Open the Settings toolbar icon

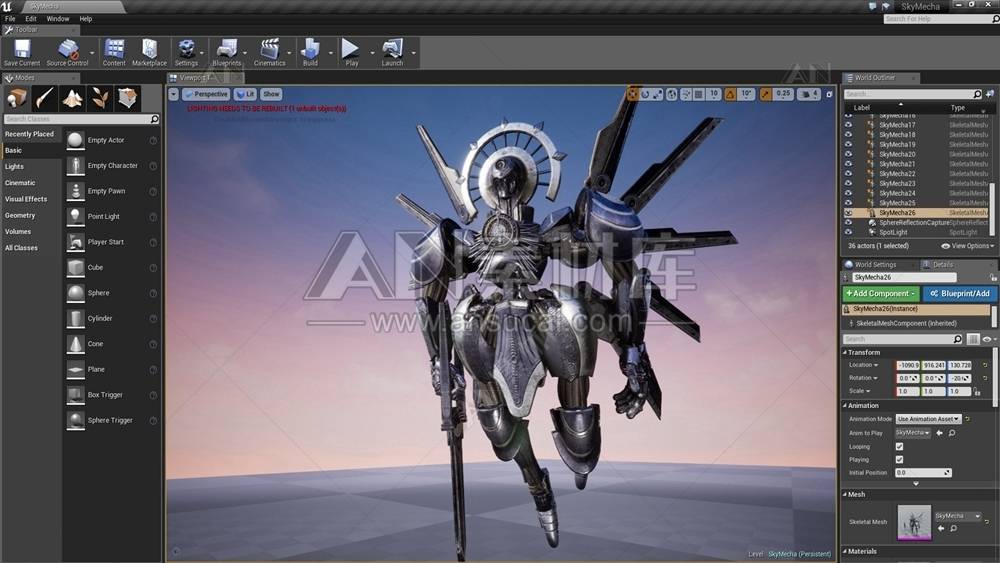[186, 52]
